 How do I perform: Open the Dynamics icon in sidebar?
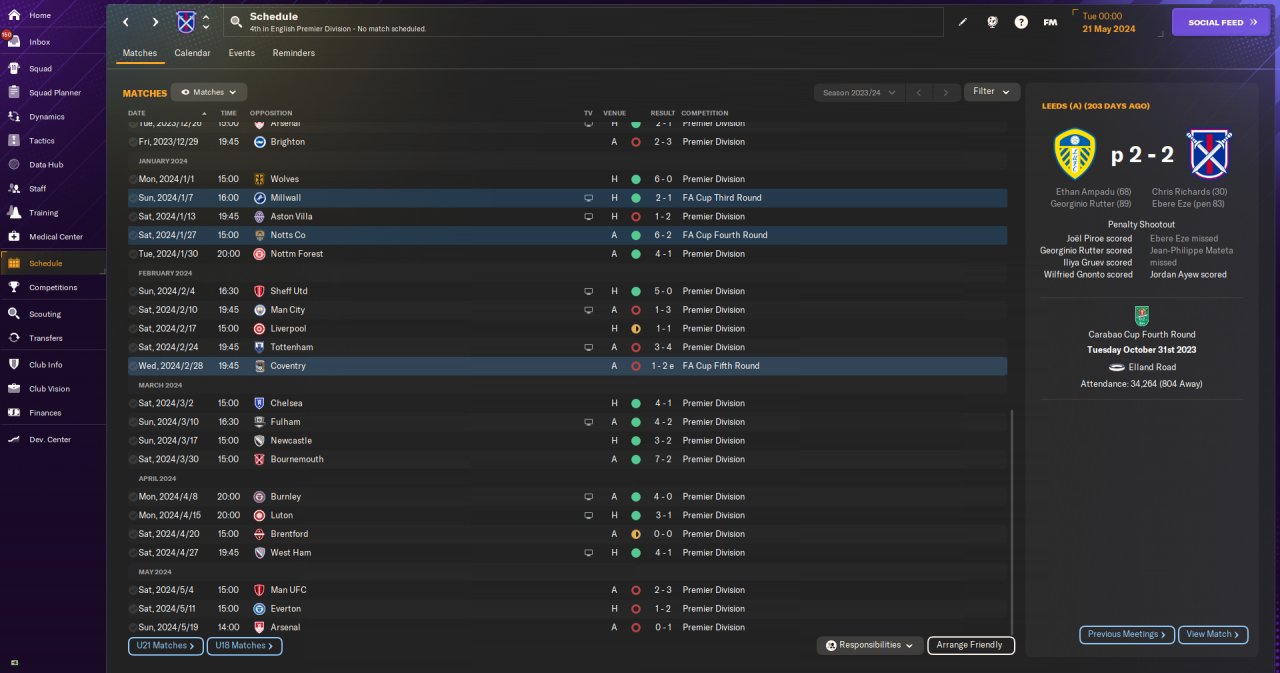point(14,117)
